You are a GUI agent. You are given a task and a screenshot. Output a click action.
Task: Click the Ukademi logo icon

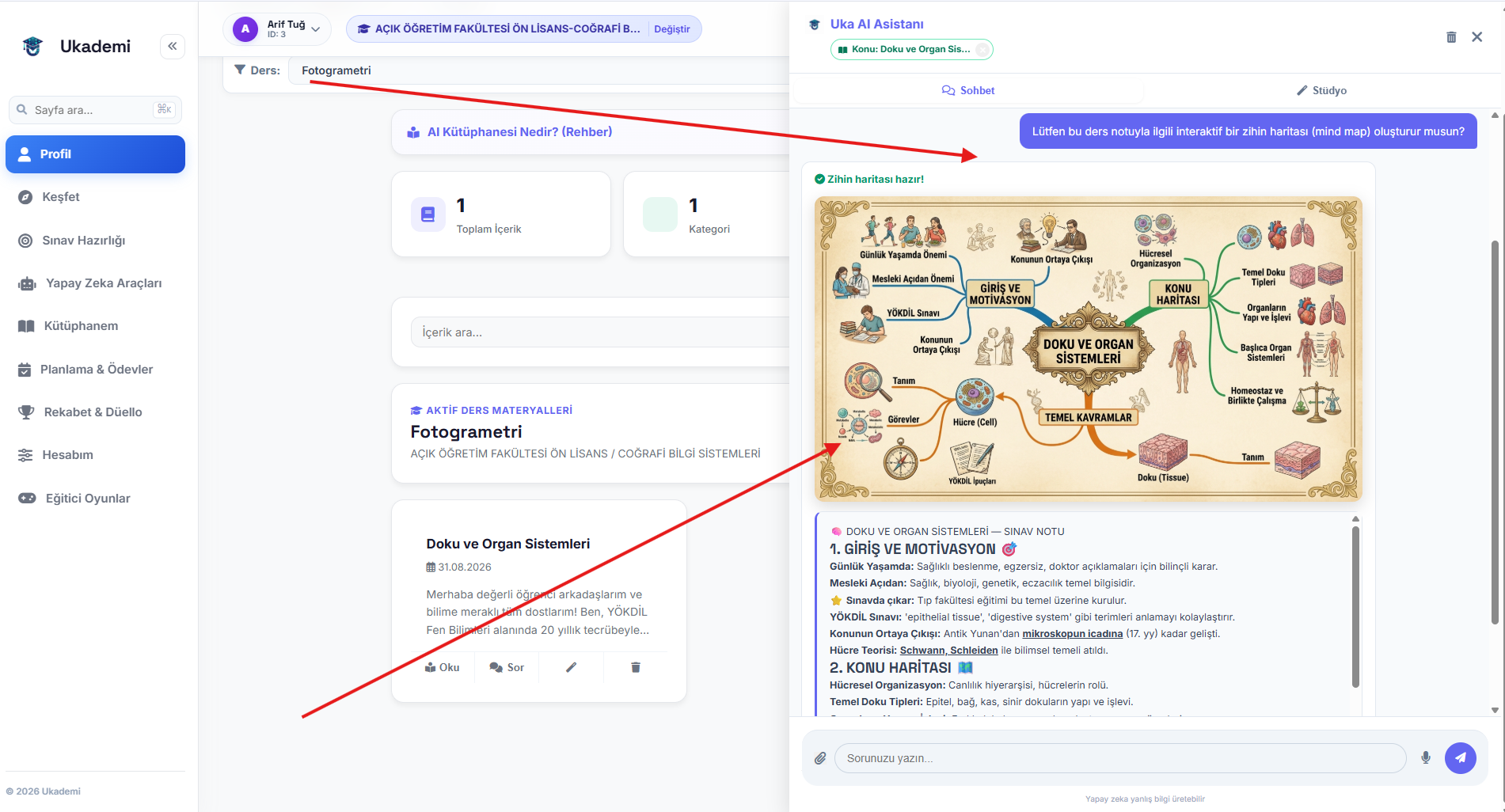coord(32,46)
